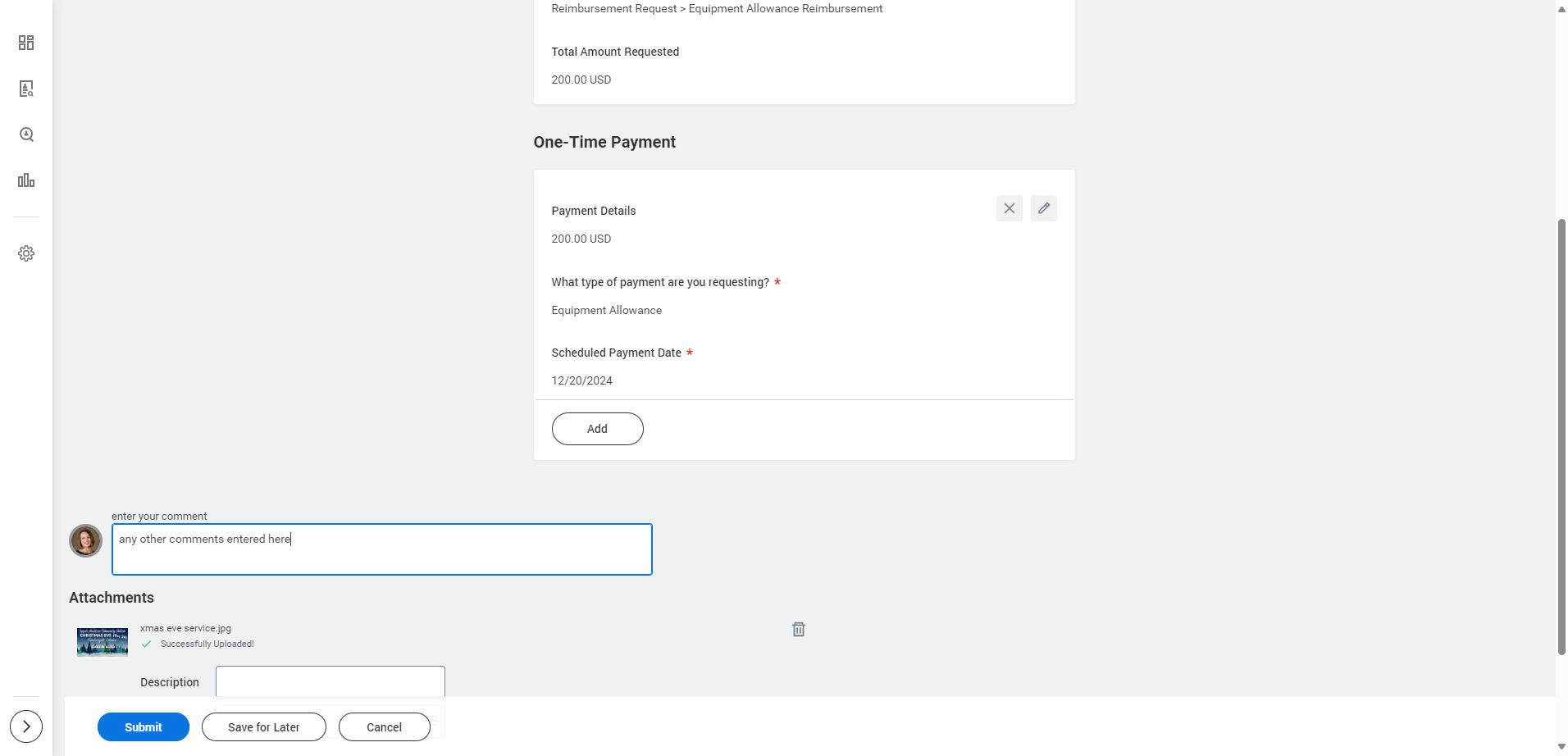This screenshot has width=1568, height=756.
Task: Click the Successfully Uploaded! status text
Action: pyautogui.click(x=207, y=644)
